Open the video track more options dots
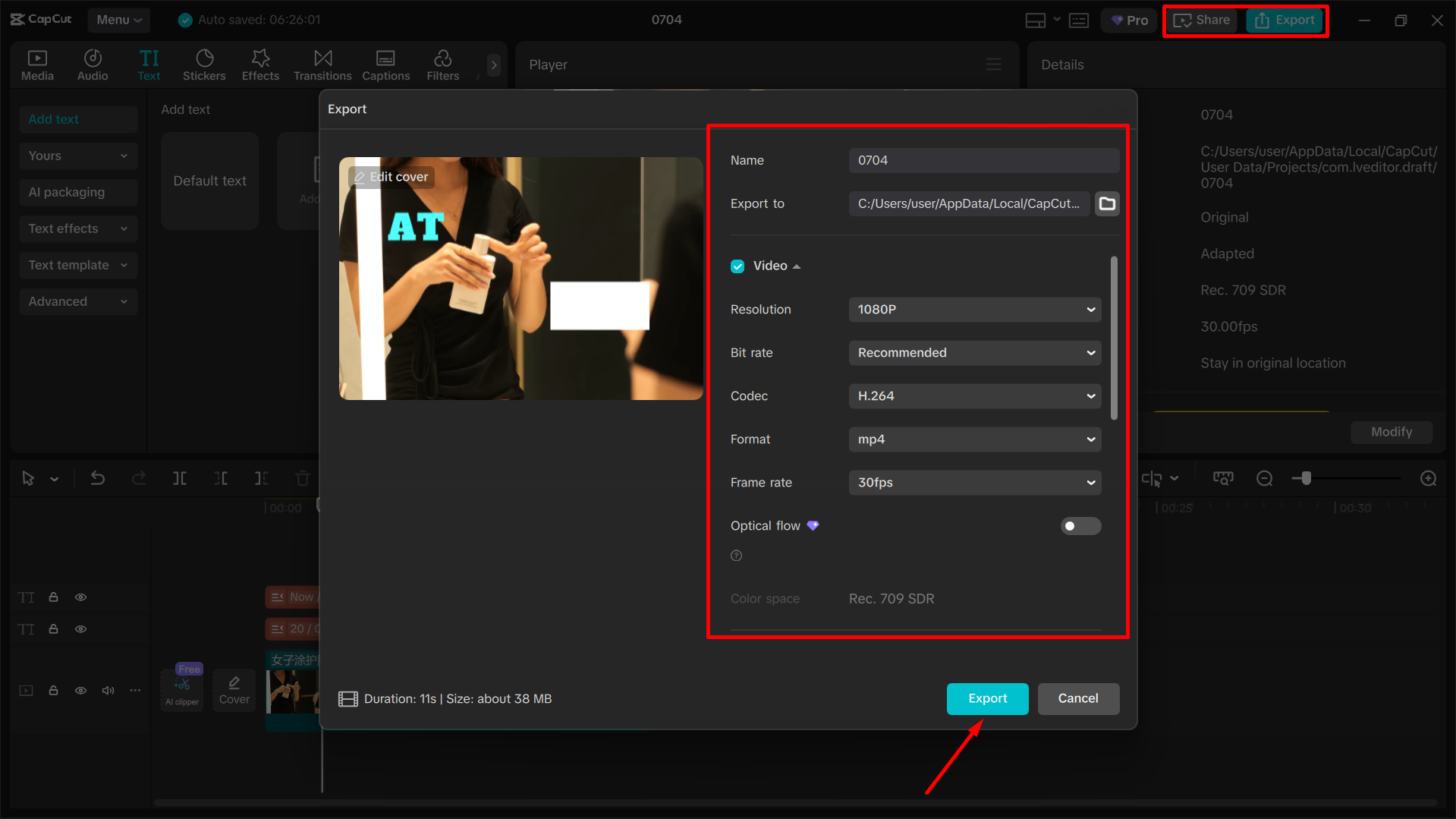The image size is (1456, 819). (135, 691)
